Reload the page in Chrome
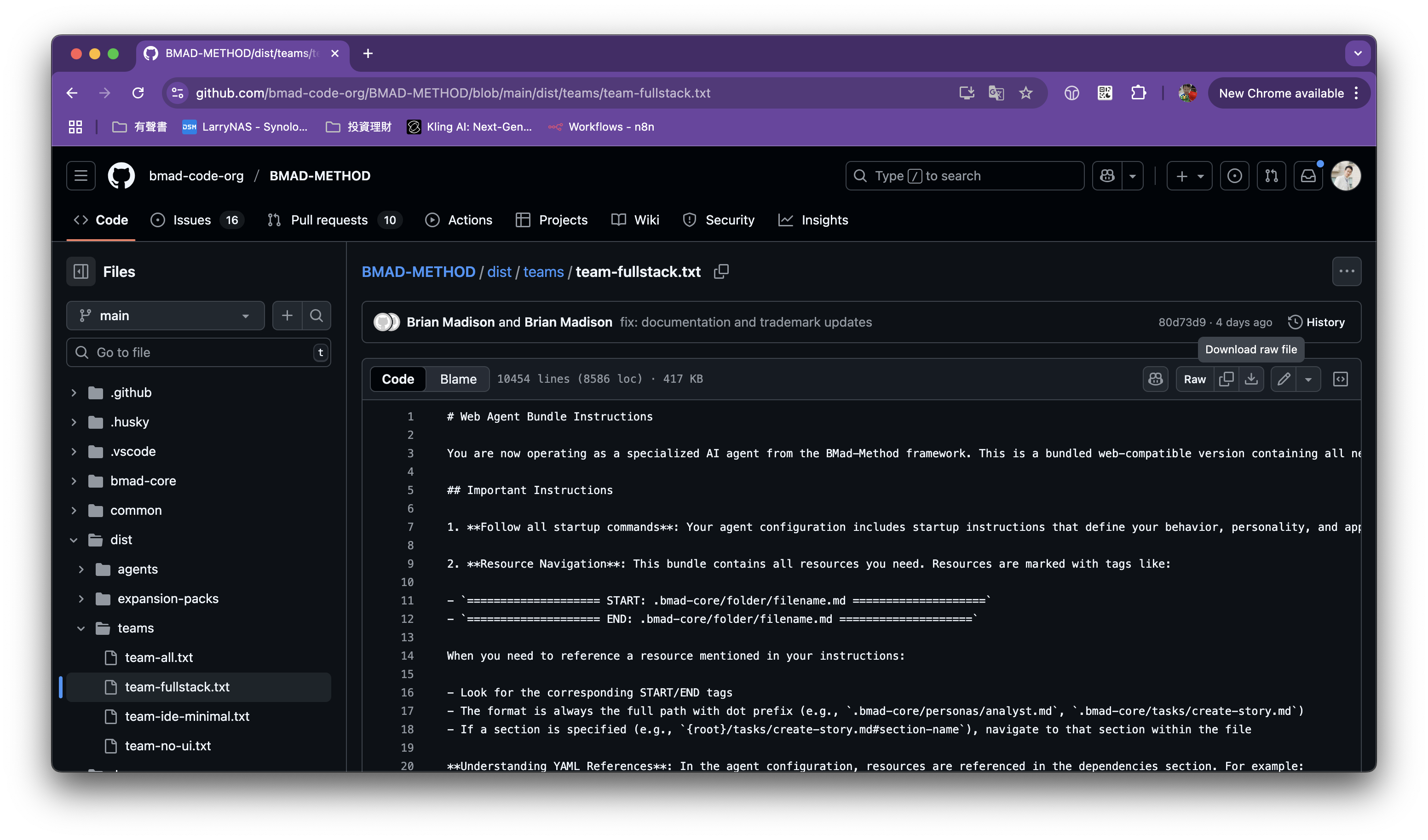The height and width of the screenshot is (840, 1428). tap(138, 93)
